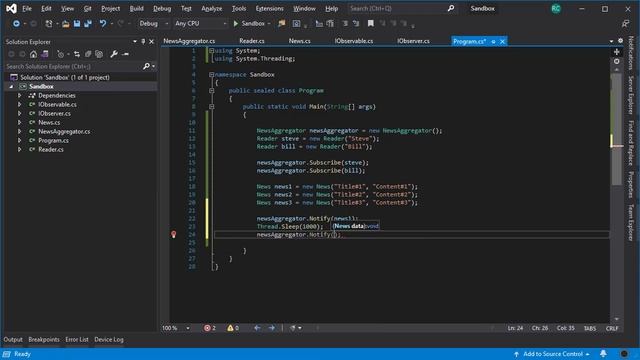
Task: Switch to the News.cs editor tab
Action: [x=300, y=41]
